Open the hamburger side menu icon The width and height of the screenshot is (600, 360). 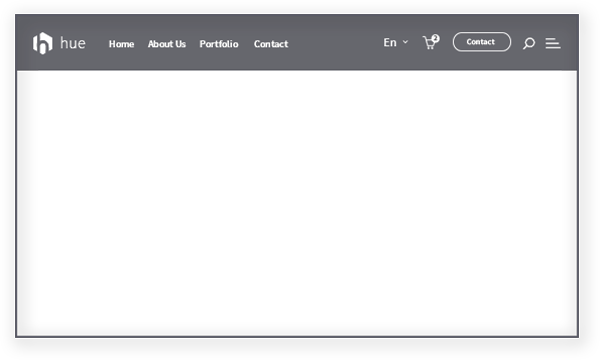coord(553,43)
